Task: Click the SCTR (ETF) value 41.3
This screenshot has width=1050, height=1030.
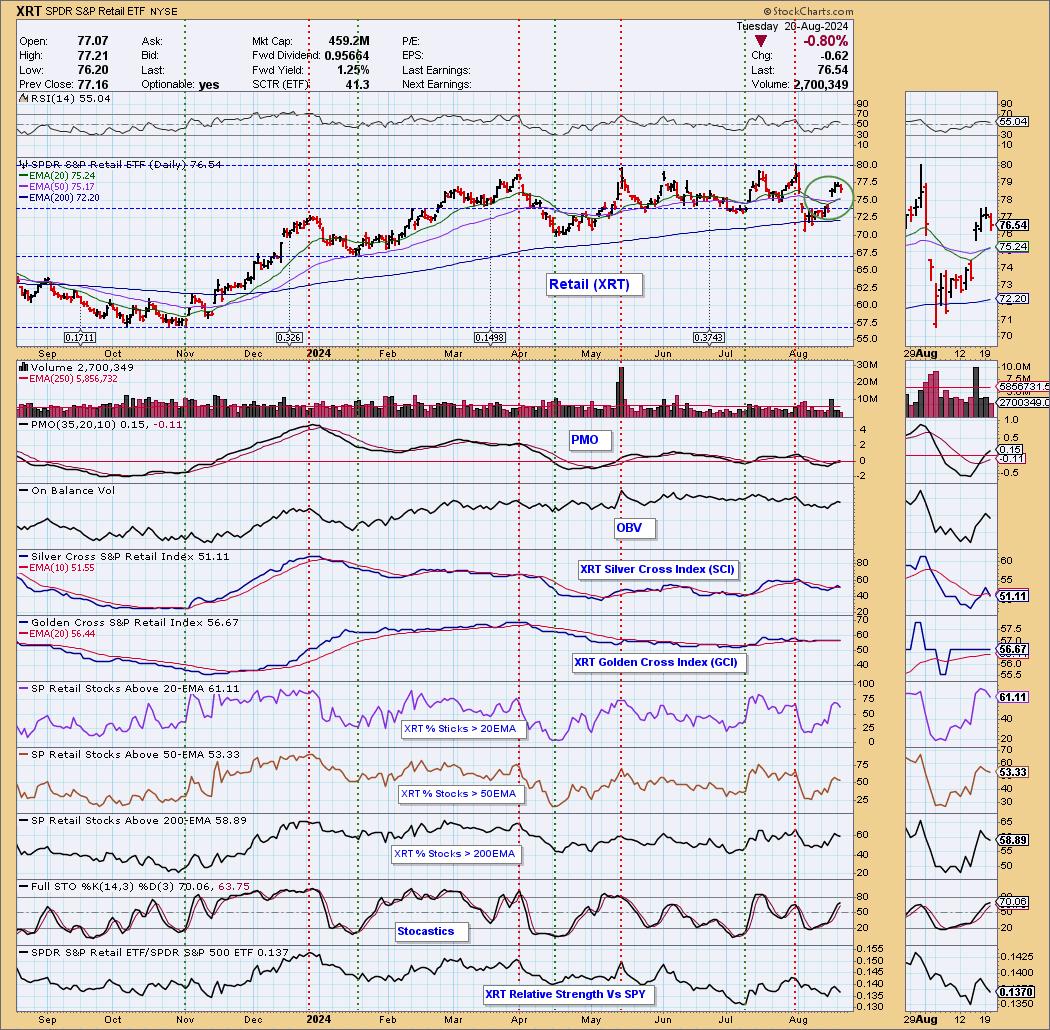Action: point(358,84)
